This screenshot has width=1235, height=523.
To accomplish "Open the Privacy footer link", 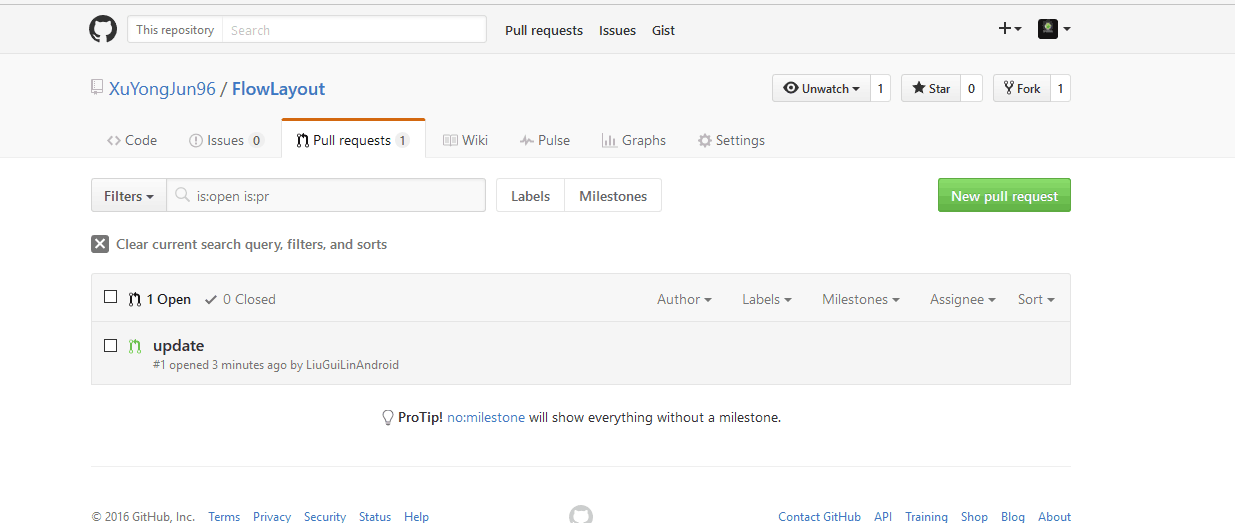I will (272, 517).
